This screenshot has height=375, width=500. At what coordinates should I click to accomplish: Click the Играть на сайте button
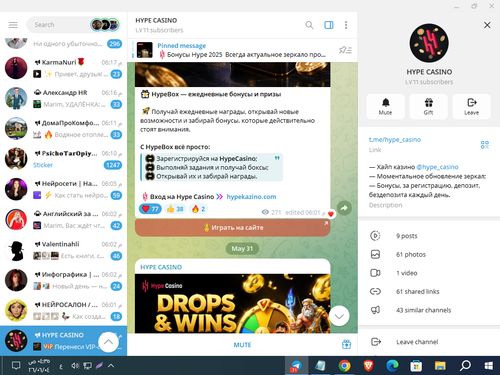(x=233, y=228)
